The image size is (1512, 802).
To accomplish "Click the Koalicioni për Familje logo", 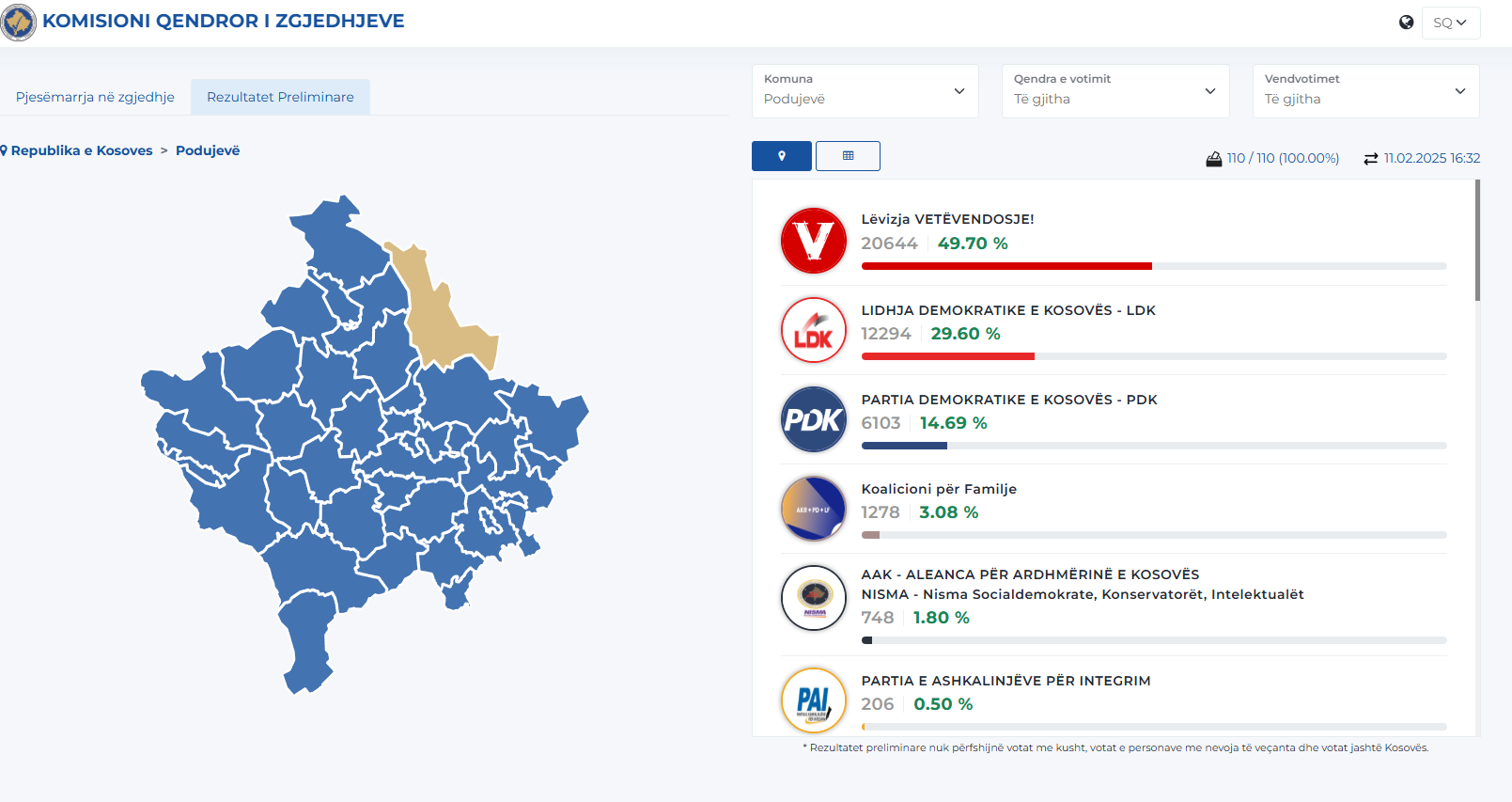I will pyautogui.click(x=814, y=509).
